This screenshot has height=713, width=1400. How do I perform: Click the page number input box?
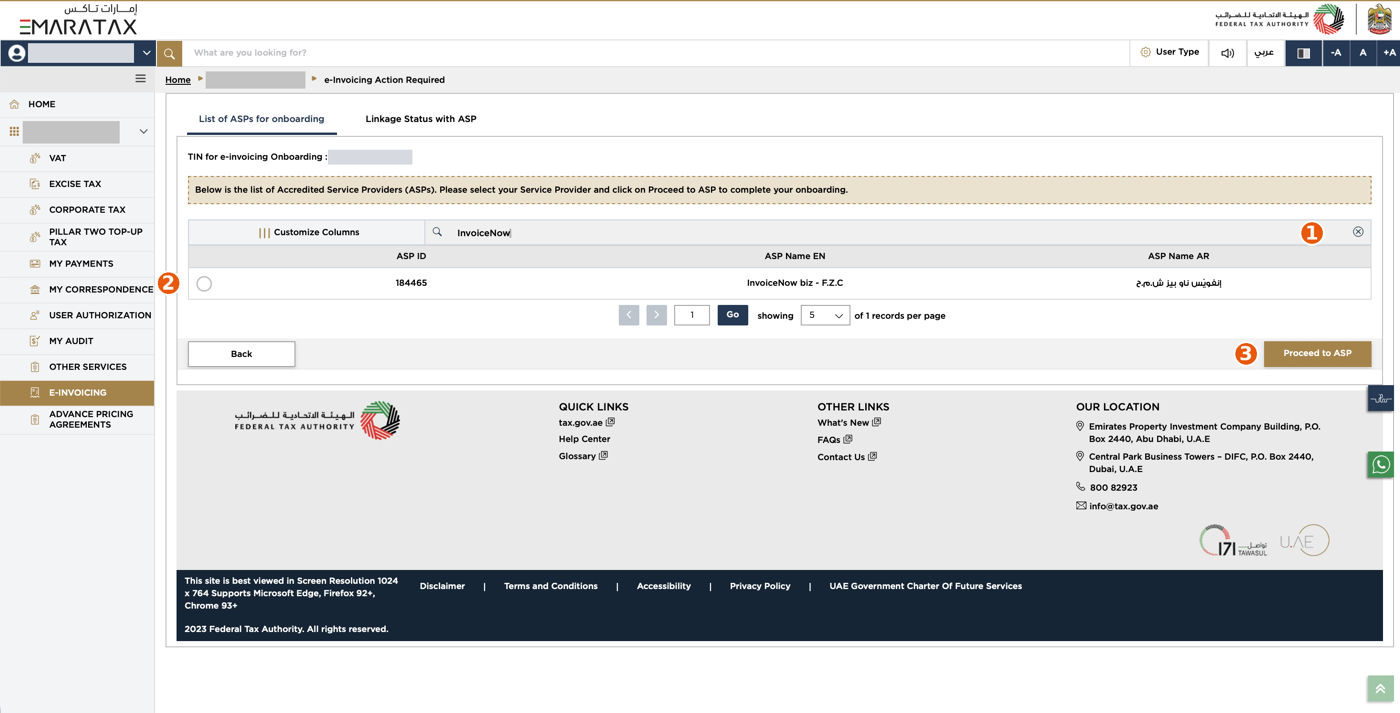pos(692,315)
